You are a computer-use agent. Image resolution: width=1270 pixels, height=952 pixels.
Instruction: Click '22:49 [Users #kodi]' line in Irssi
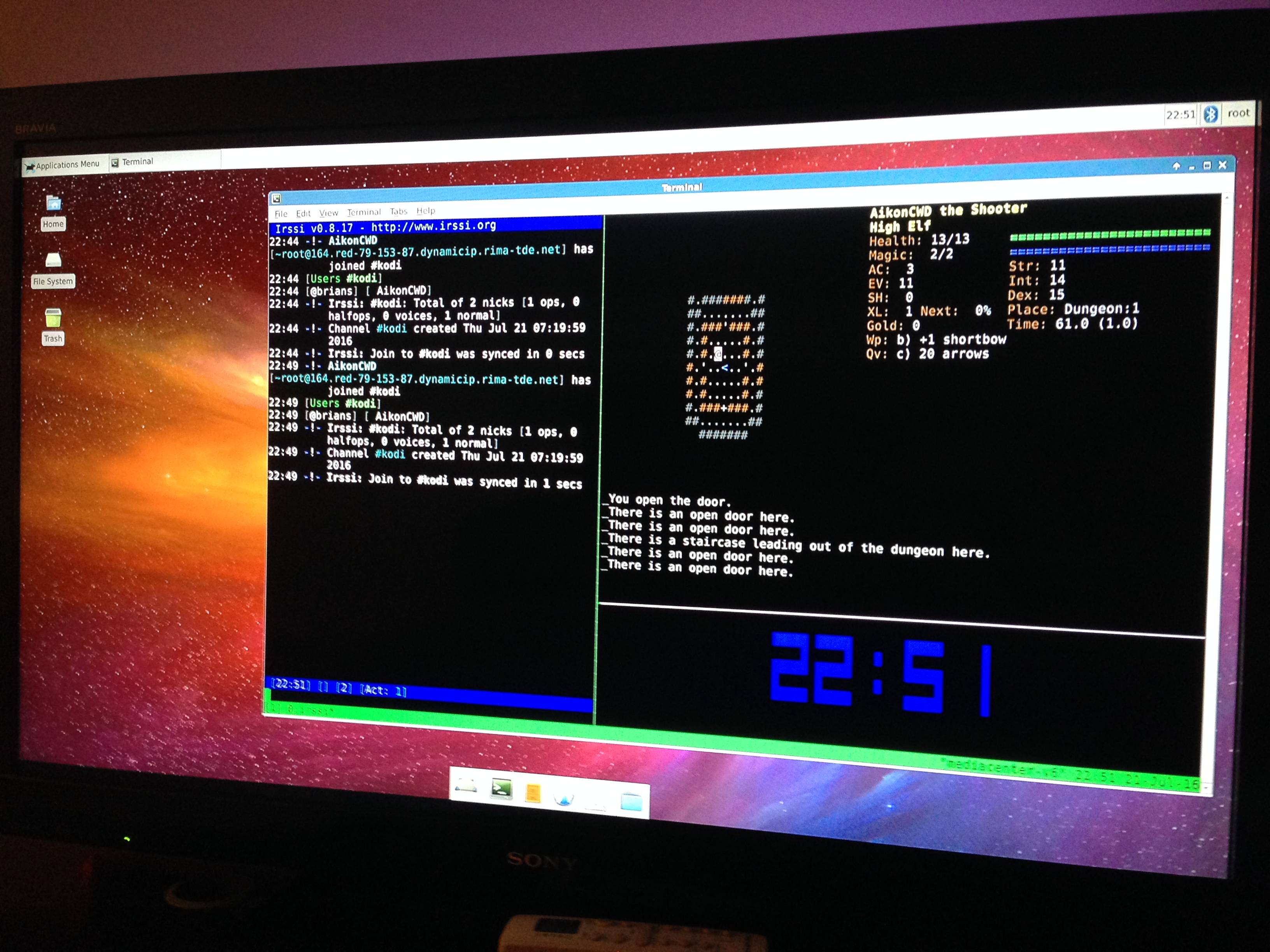click(325, 403)
